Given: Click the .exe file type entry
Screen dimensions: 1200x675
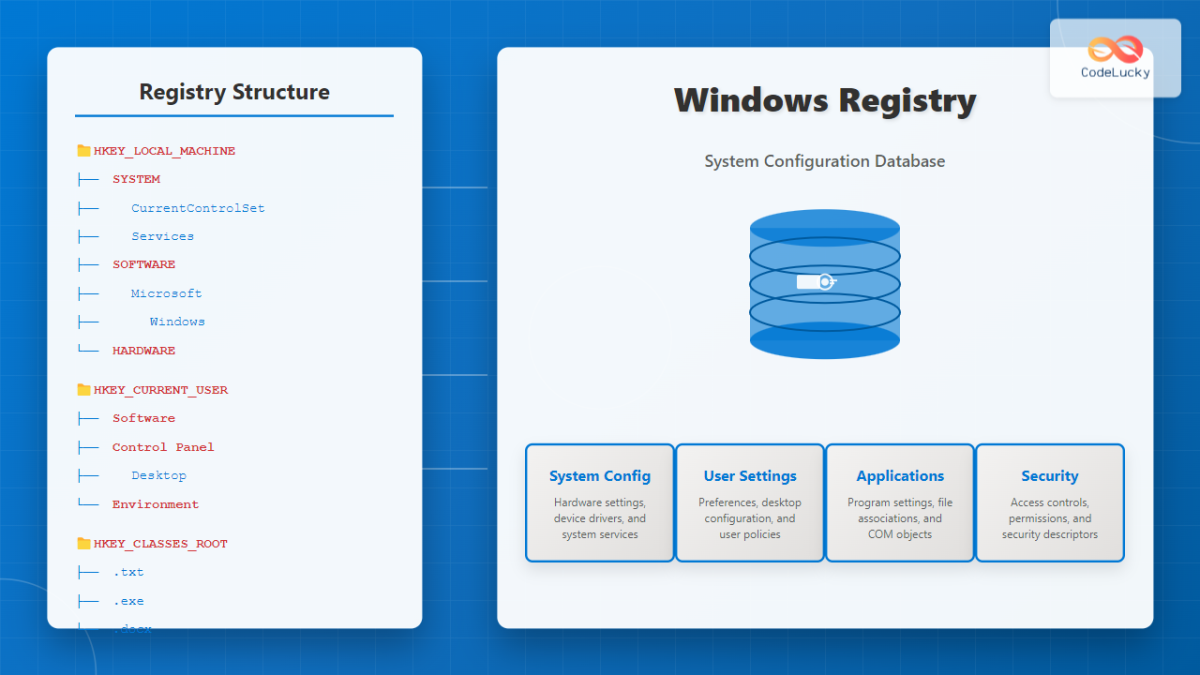Looking at the screenshot, I should point(128,600).
